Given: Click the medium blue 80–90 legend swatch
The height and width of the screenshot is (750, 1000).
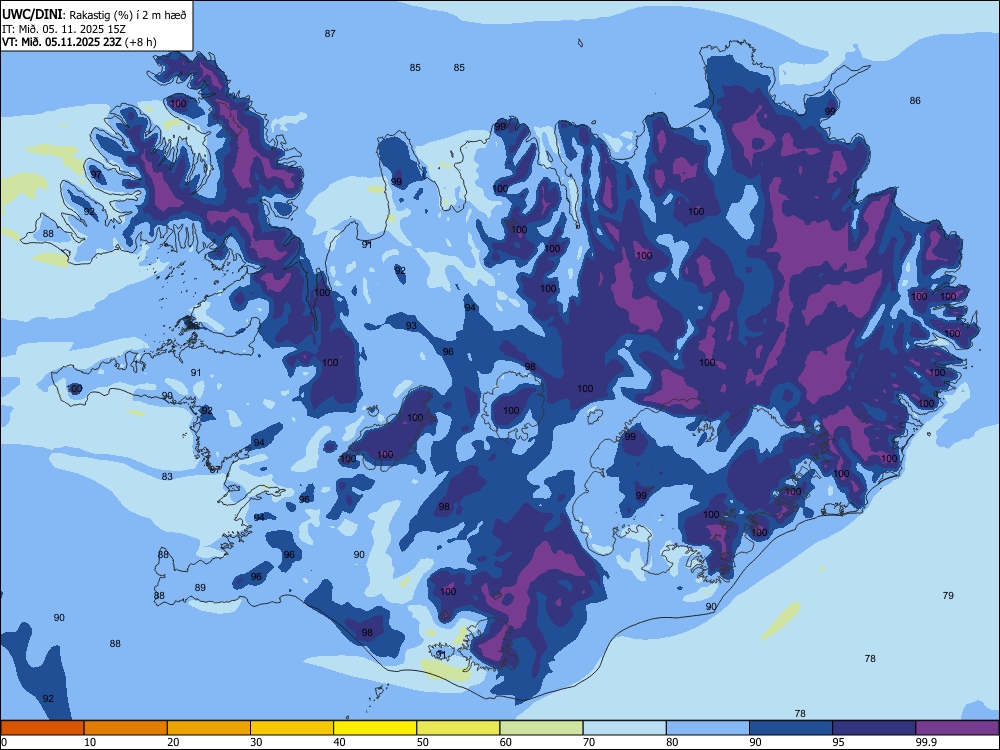Looking at the screenshot, I should (x=708, y=728).
